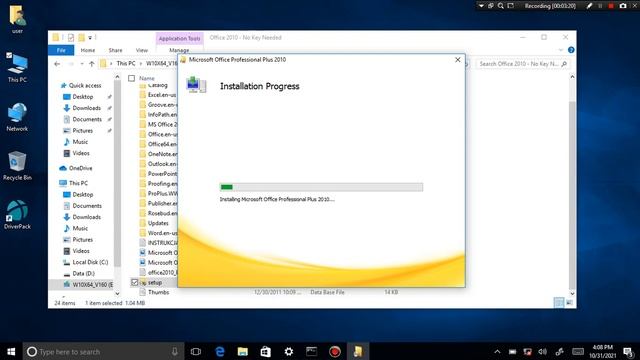Open Task View on the taskbar
The height and width of the screenshot is (360, 640).
[196, 351]
